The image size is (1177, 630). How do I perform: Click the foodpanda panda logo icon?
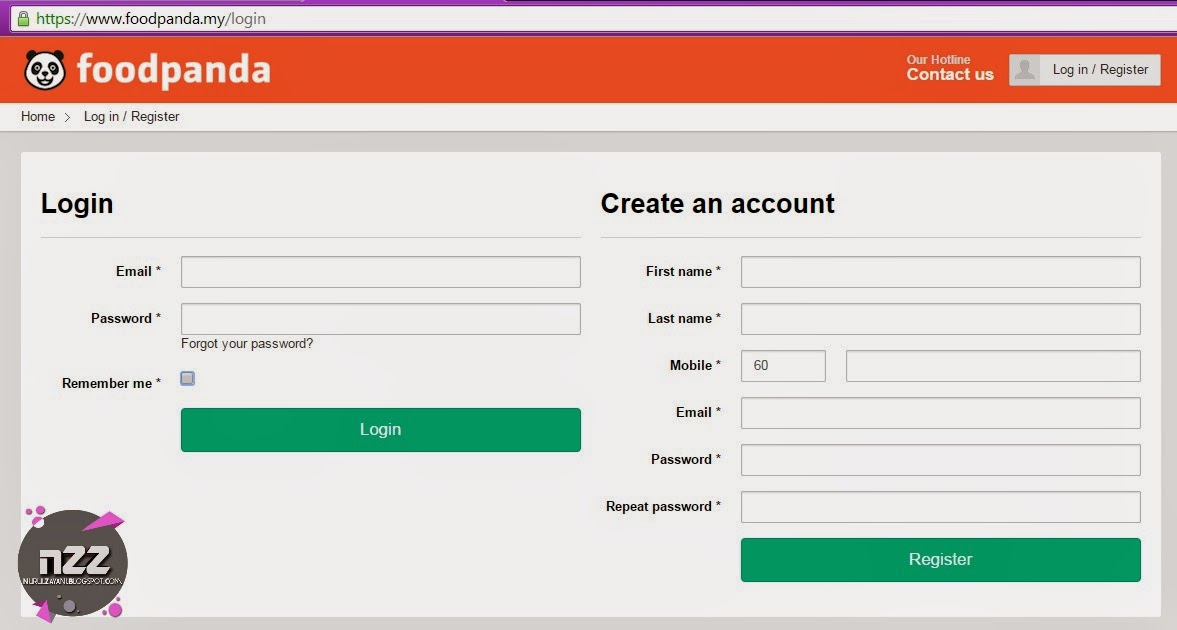coord(45,70)
